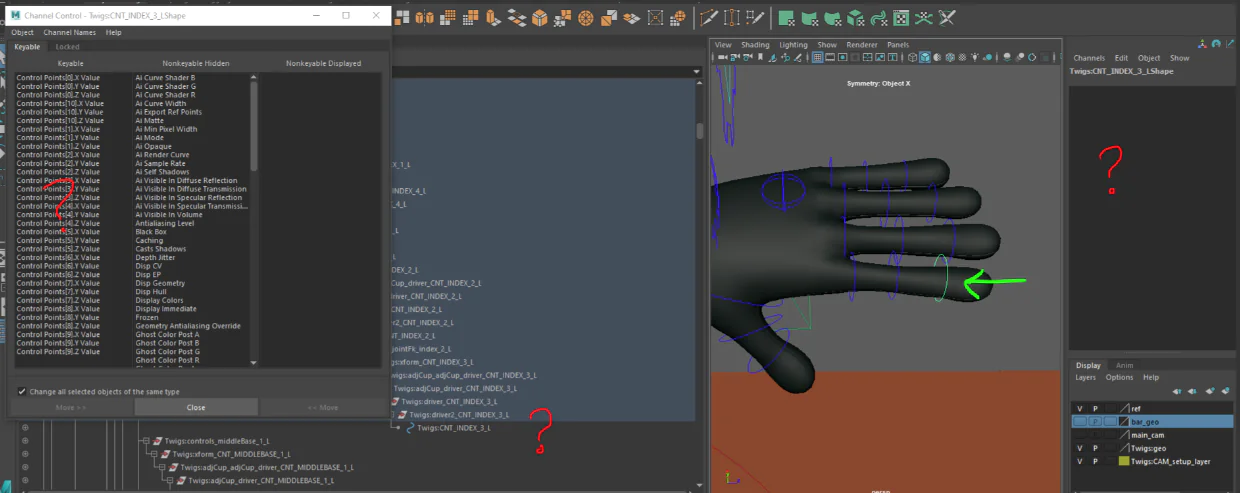The width and height of the screenshot is (1240, 493).
Task: Toggle visibility V of Twigs:CAM_setup_layer
Action: coord(1080,461)
